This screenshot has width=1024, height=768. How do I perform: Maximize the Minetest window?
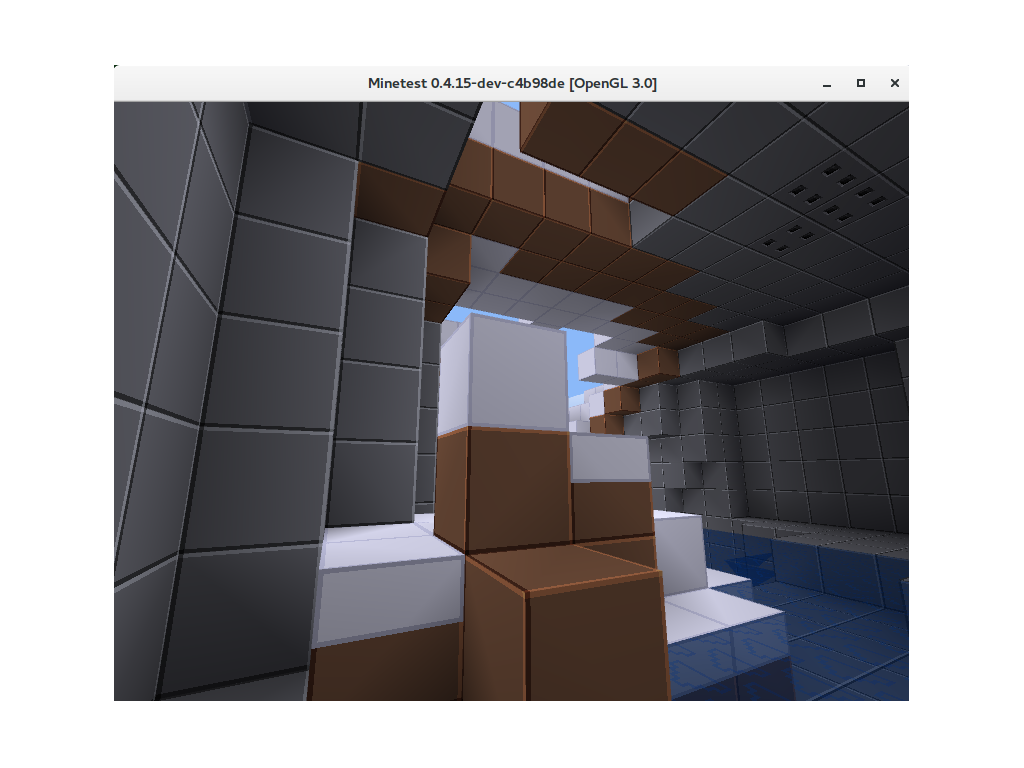[860, 83]
